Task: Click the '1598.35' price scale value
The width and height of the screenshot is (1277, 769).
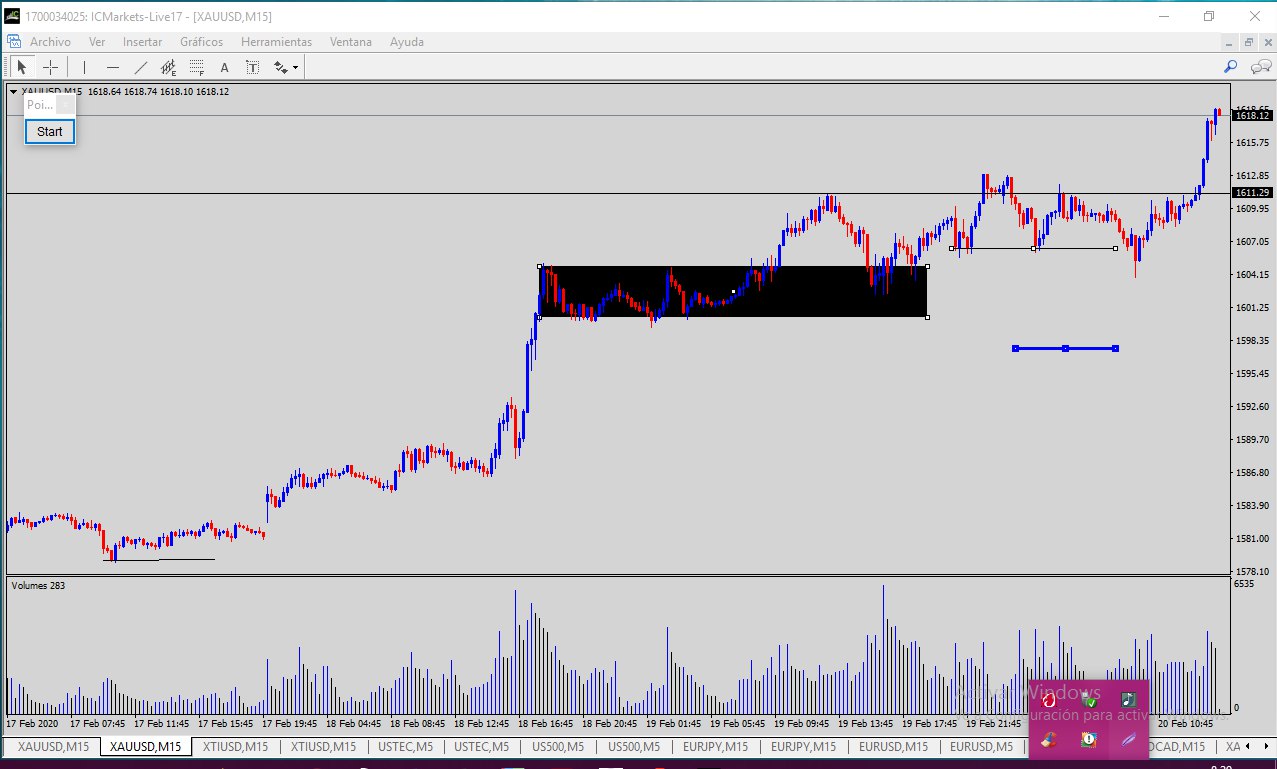Action: point(1251,341)
